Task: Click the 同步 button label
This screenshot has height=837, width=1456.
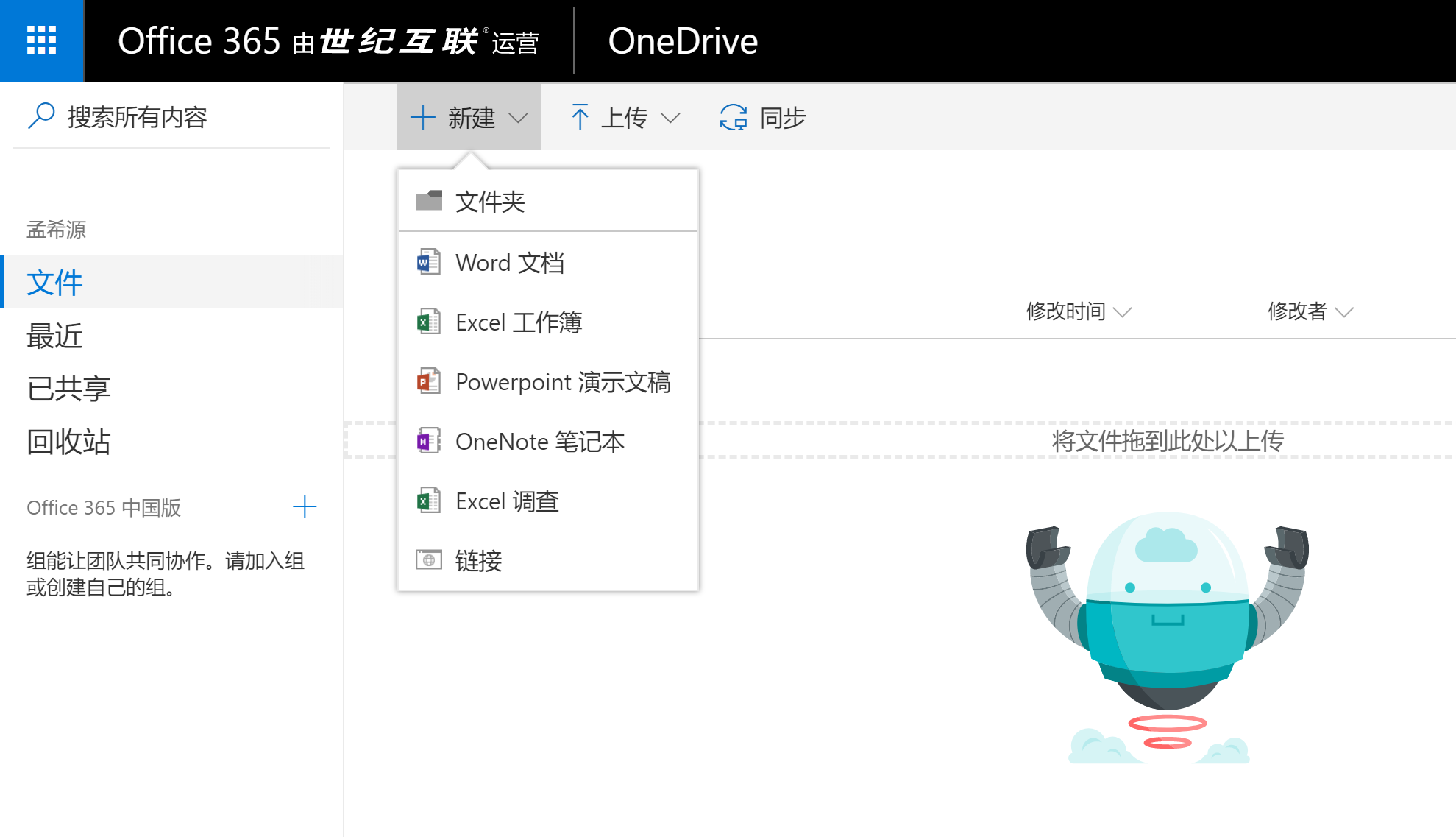Action: coord(783,118)
